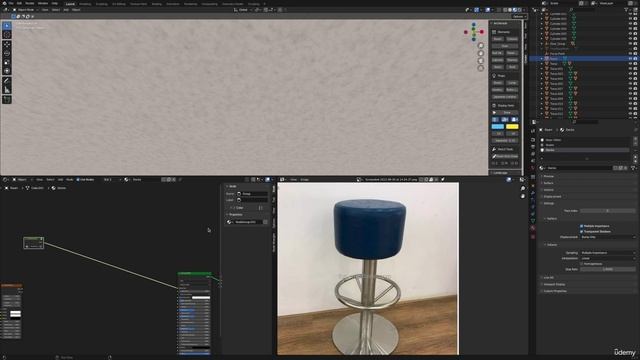Open the Object Mode dropdown
Screen dimensions: 640x360
pos(26,10)
